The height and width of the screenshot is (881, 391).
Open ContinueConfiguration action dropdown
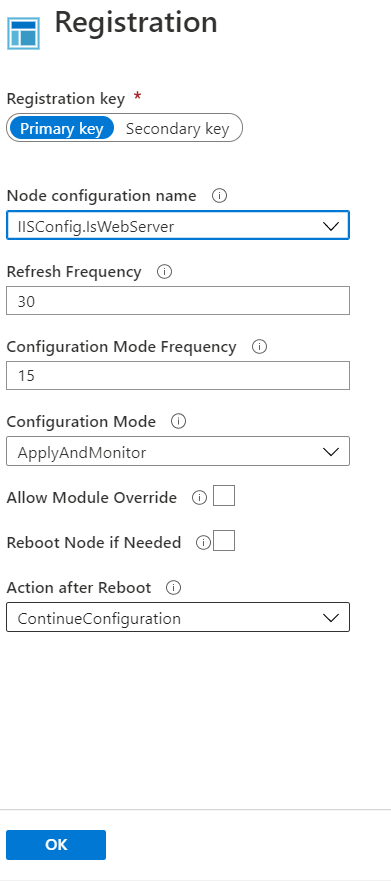(x=178, y=617)
